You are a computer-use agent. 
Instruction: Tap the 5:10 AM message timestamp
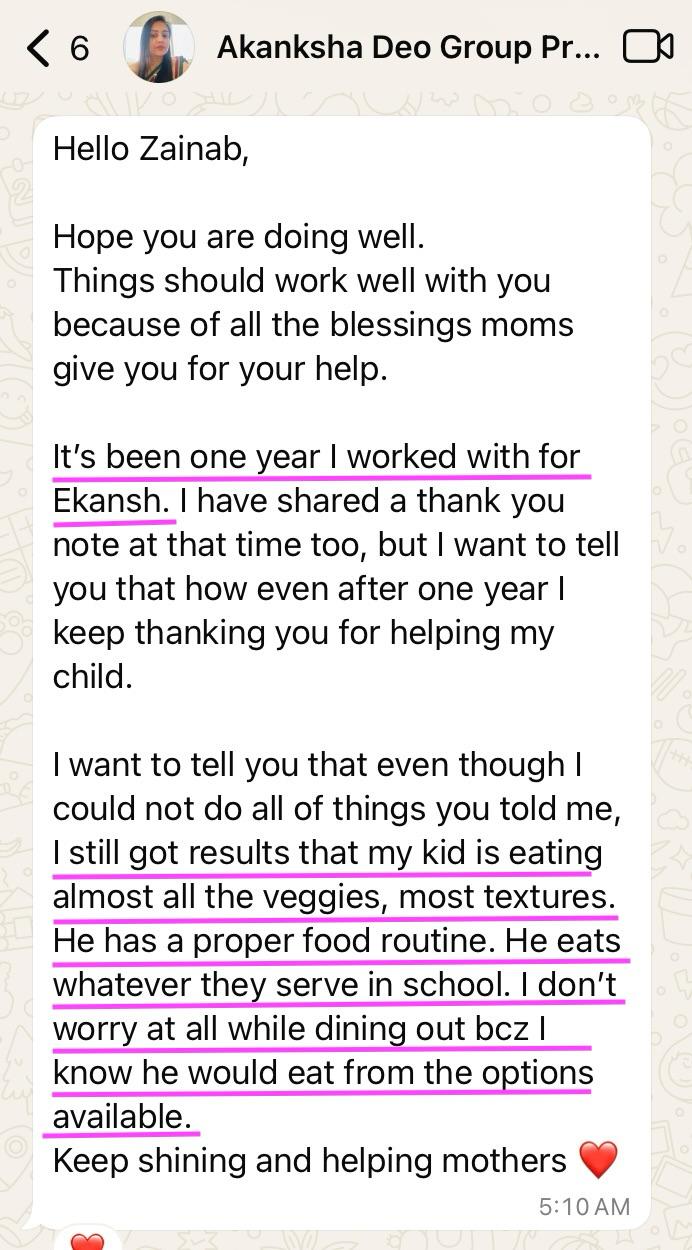(584, 1207)
